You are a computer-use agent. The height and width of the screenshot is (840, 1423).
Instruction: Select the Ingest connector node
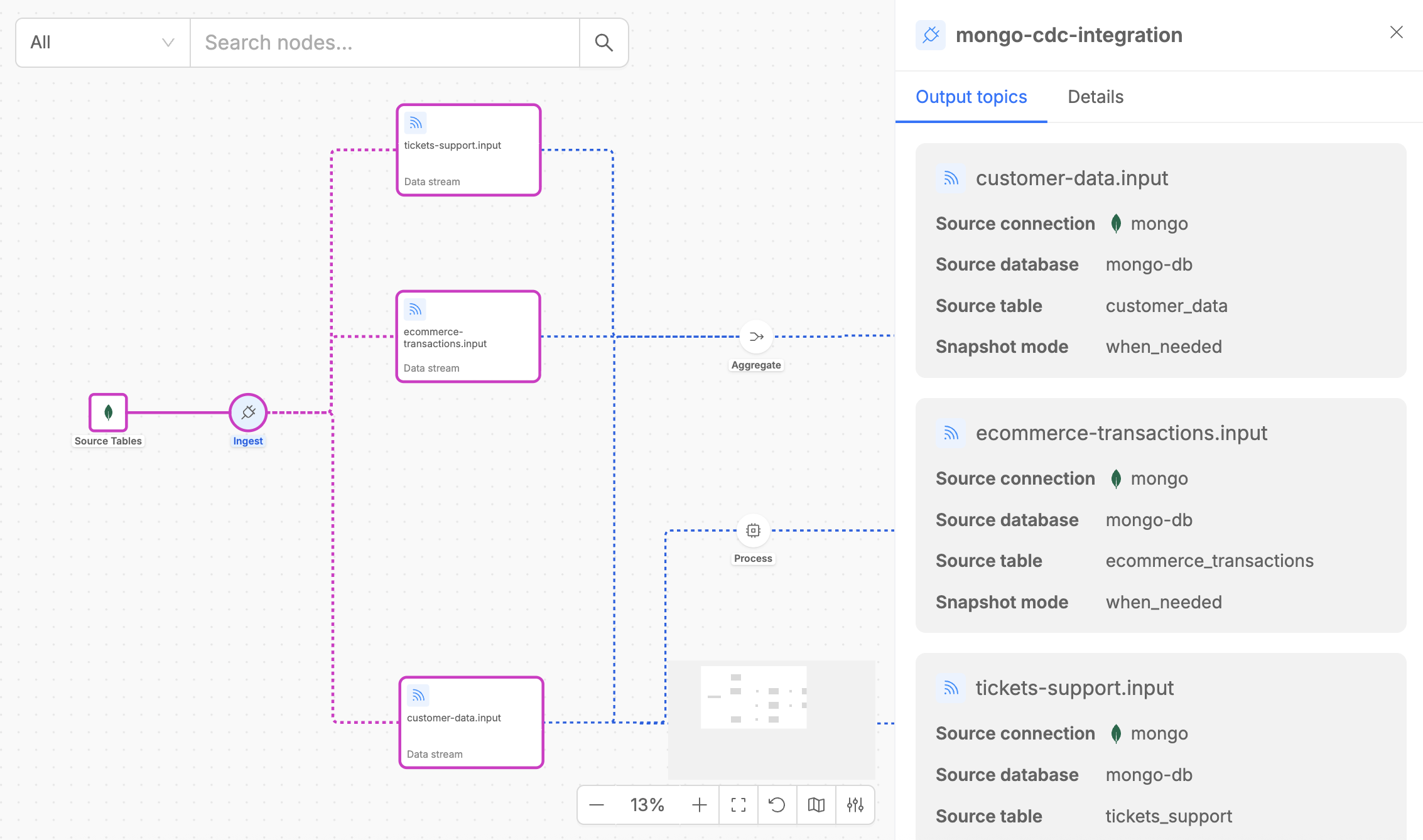pos(248,412)
